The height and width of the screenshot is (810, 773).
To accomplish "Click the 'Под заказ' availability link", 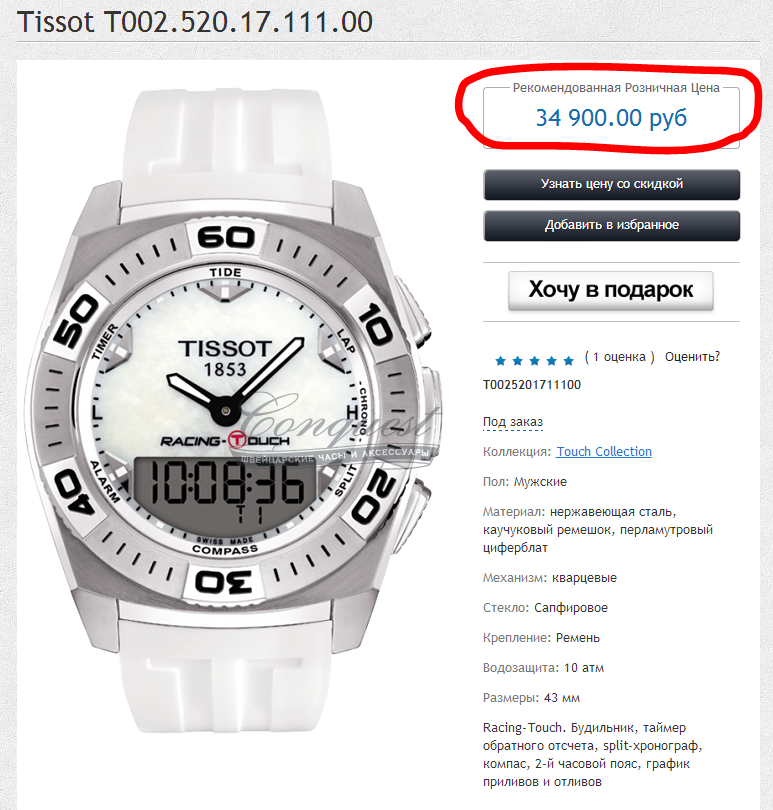I will [513, 422].
